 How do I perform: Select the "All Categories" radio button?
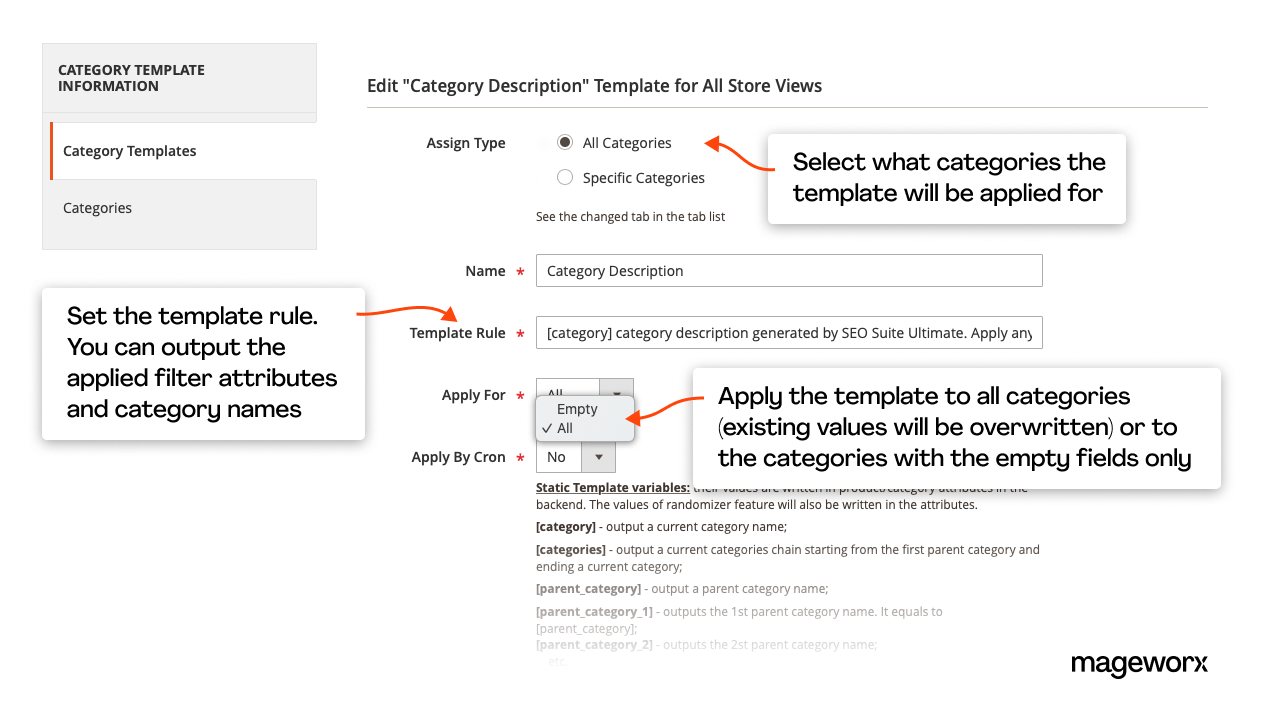coord(565,142)
